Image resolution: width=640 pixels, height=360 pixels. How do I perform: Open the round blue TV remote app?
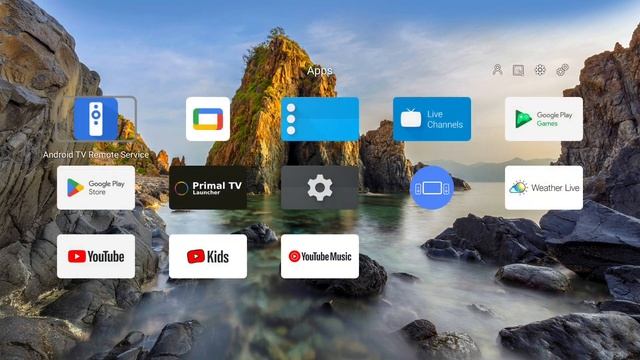pyautogui.click(x=432, y=188)
